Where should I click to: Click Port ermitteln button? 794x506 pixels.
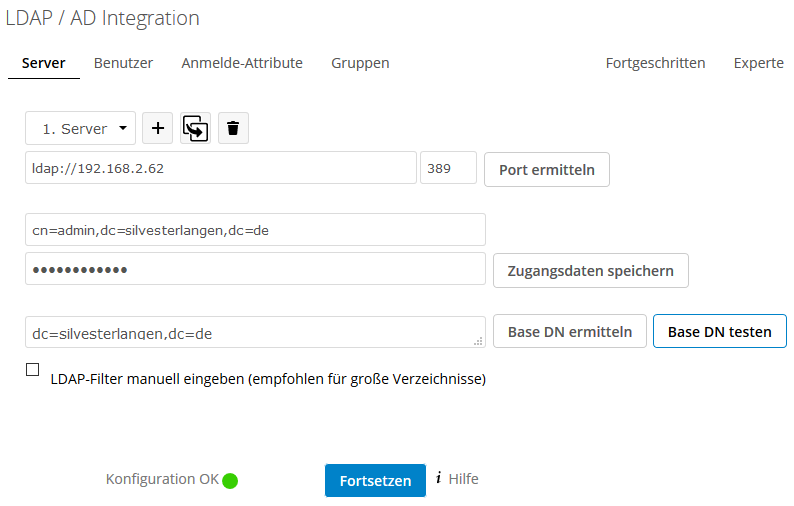(547, 170)
